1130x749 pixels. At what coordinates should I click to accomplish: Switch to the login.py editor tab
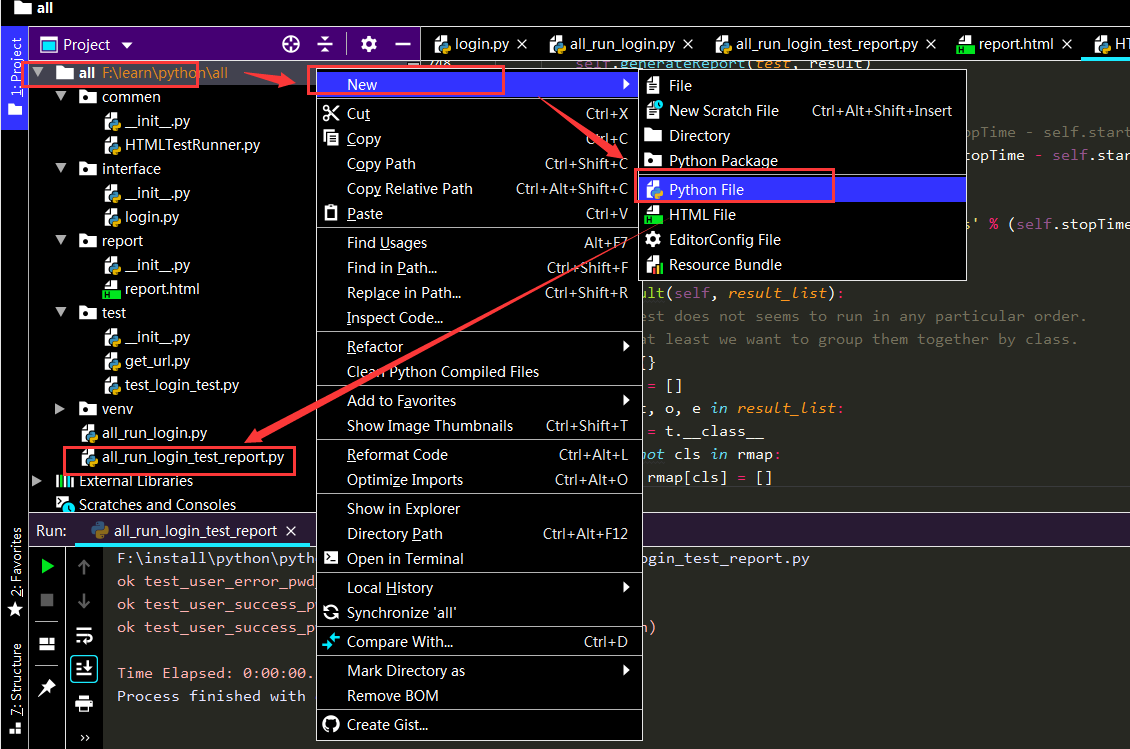(481, 44)
